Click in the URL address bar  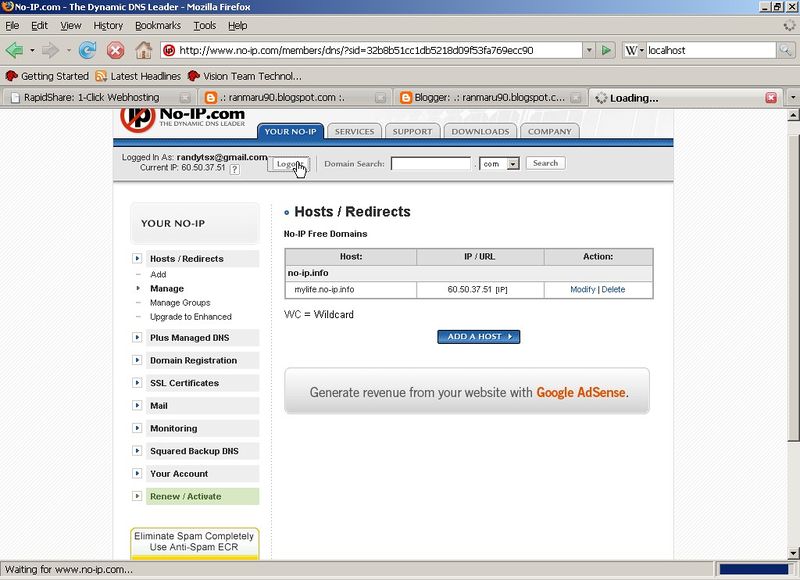pos(371,50)
